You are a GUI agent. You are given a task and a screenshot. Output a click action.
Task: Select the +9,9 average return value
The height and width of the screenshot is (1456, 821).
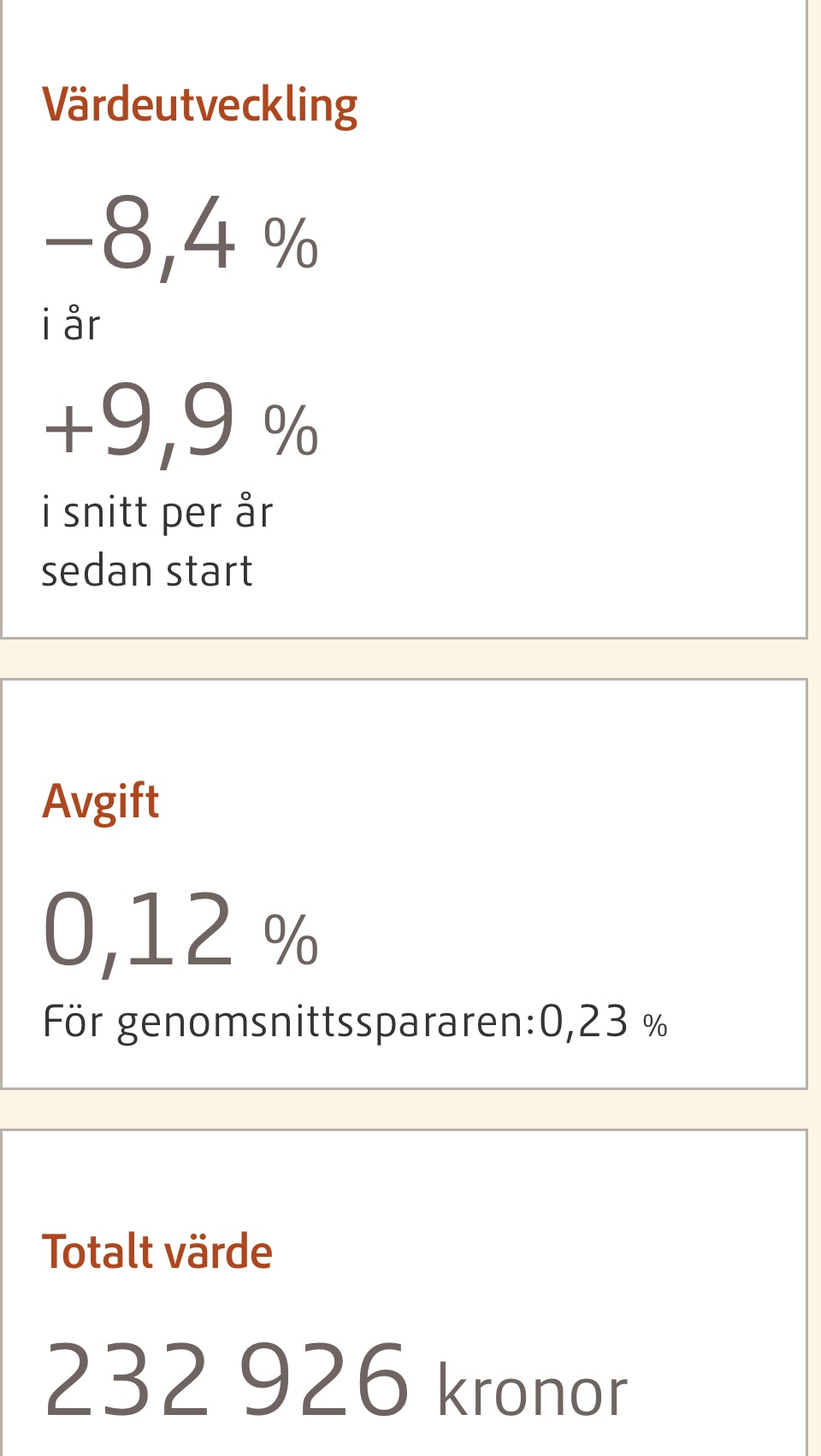pyautogui.click(x=139, y=421)
